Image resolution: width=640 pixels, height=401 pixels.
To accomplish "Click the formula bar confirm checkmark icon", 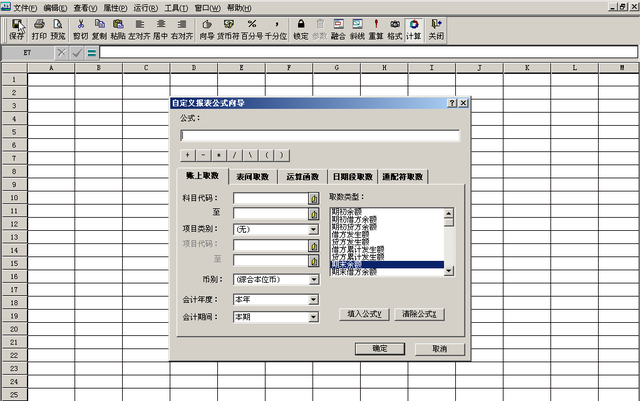I will pyautogui.click(x=77, y=53).
